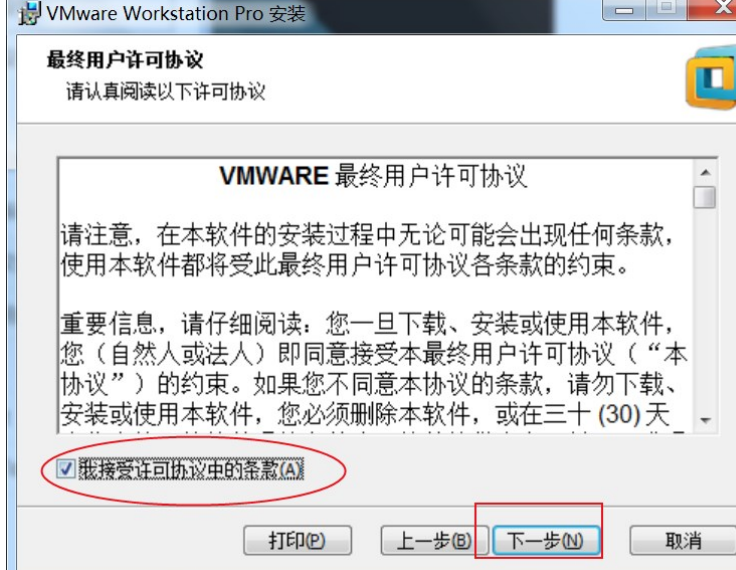Click the 打印(P) button
The image size is (736, 570).
(x=297, y=540)
